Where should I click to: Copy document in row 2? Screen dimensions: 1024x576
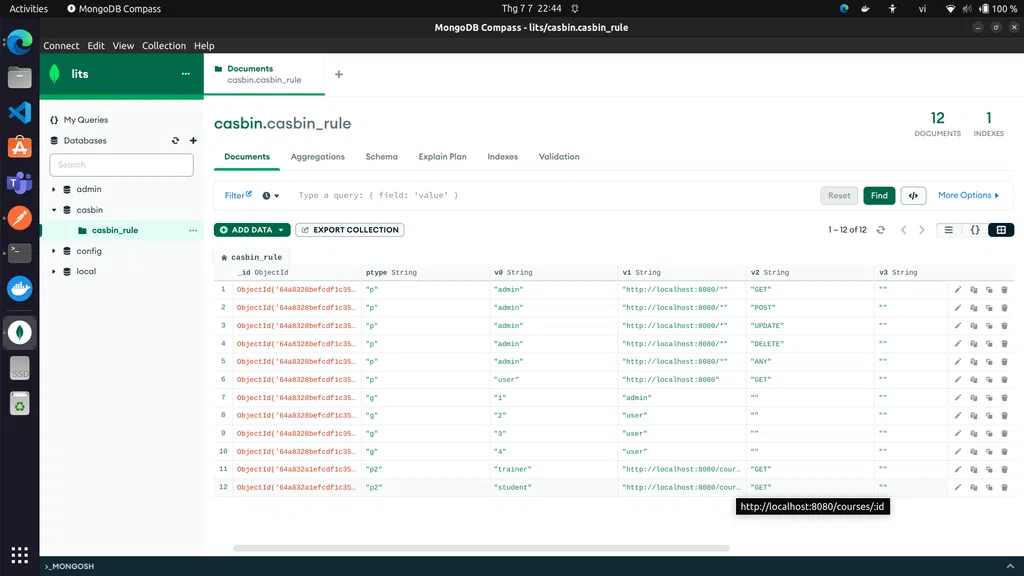[x=973, y=308]
